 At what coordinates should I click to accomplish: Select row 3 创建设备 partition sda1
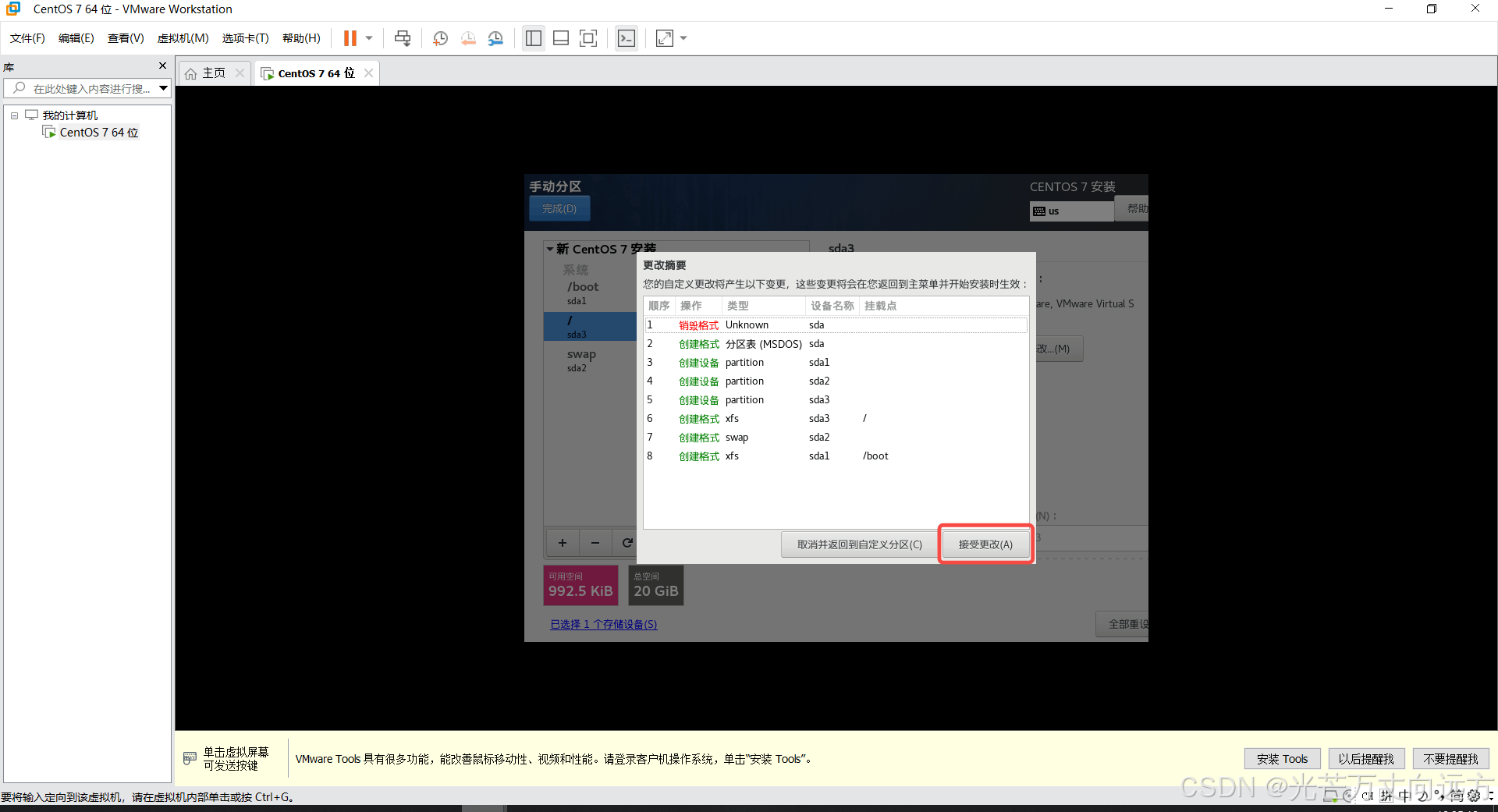836,363
